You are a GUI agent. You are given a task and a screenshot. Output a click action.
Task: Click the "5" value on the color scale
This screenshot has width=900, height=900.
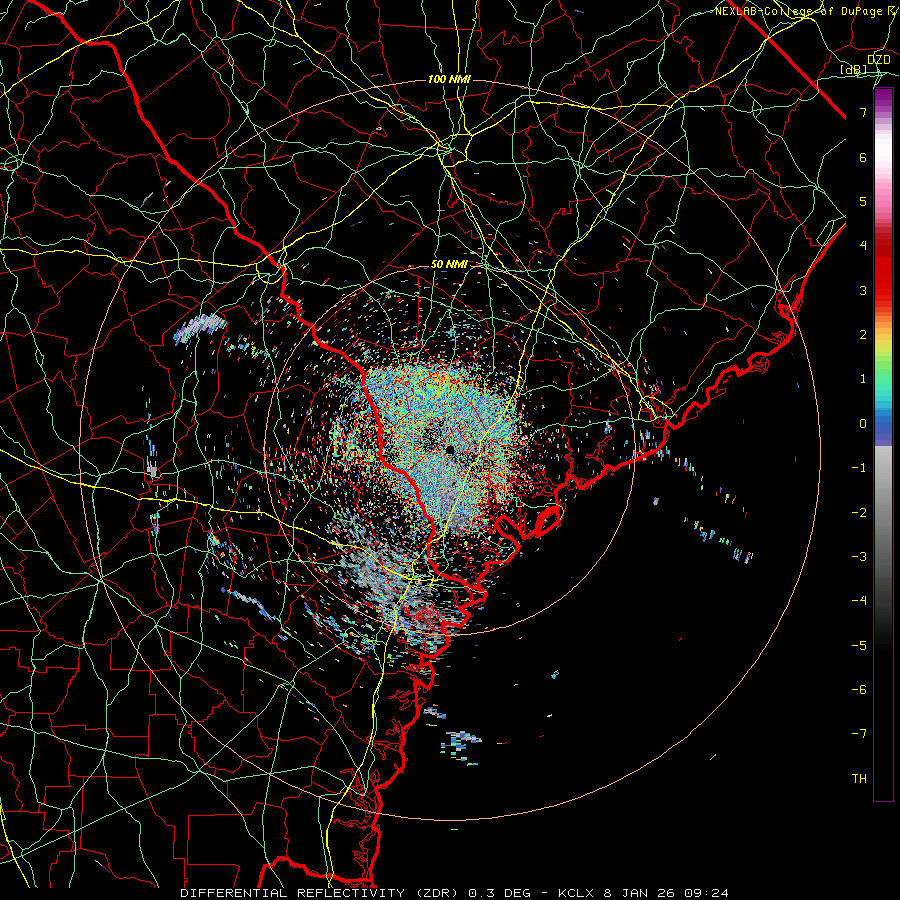coord(863,201)
